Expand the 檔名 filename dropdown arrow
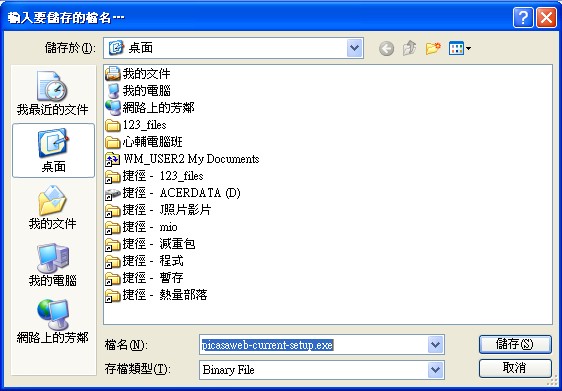The width and height of the screenshot is (562, 391). point(435,345)
